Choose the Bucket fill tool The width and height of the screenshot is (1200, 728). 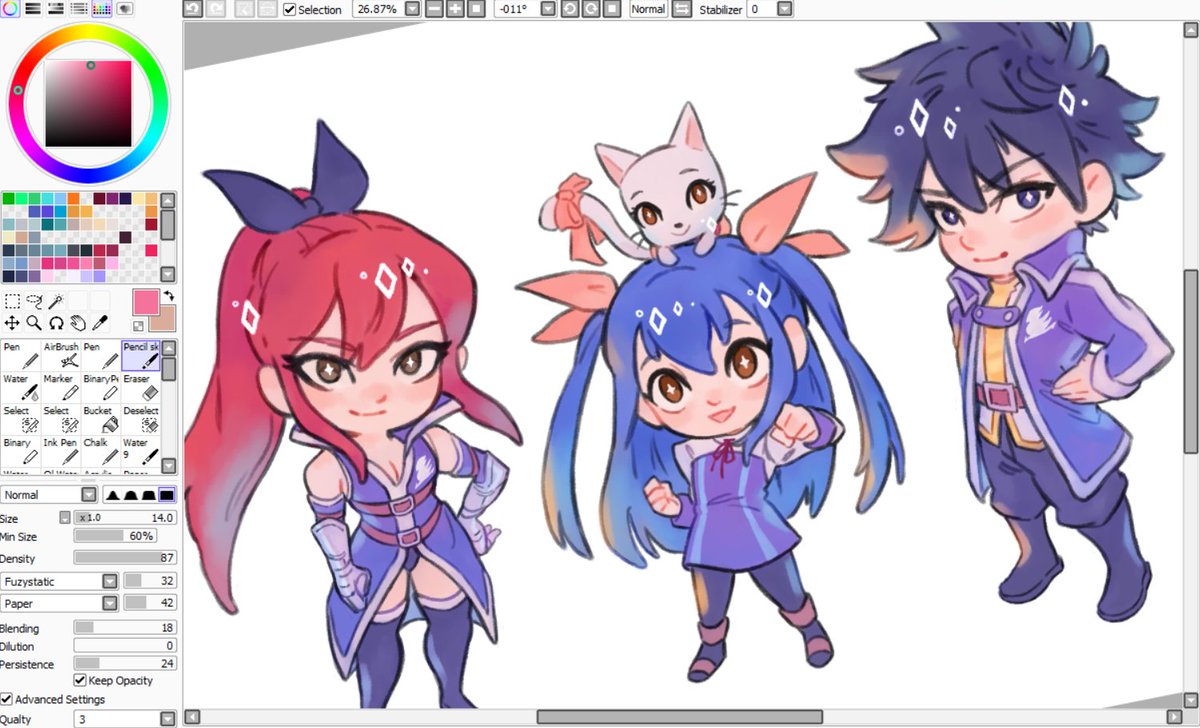(101, 419)
